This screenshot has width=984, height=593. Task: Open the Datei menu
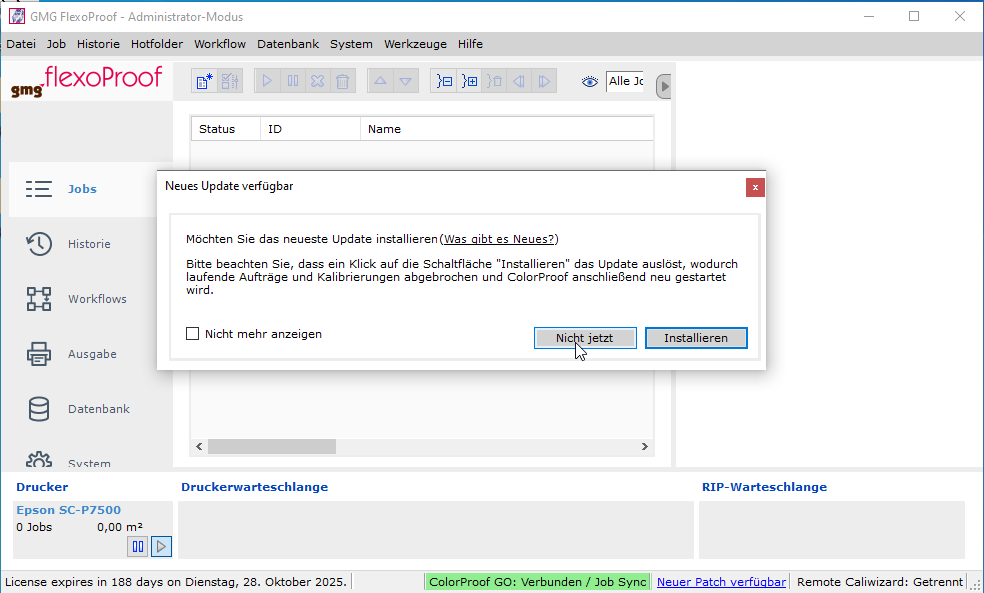coord(21,44)
